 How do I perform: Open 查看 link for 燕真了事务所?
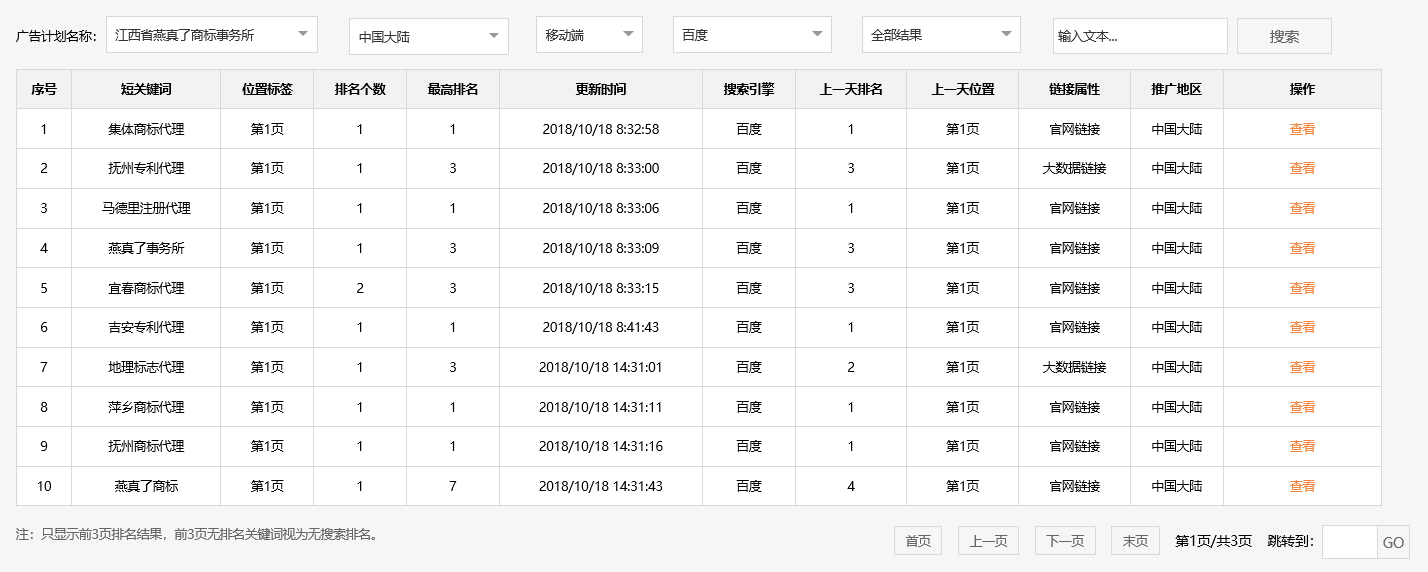(x=1302, y=248)
